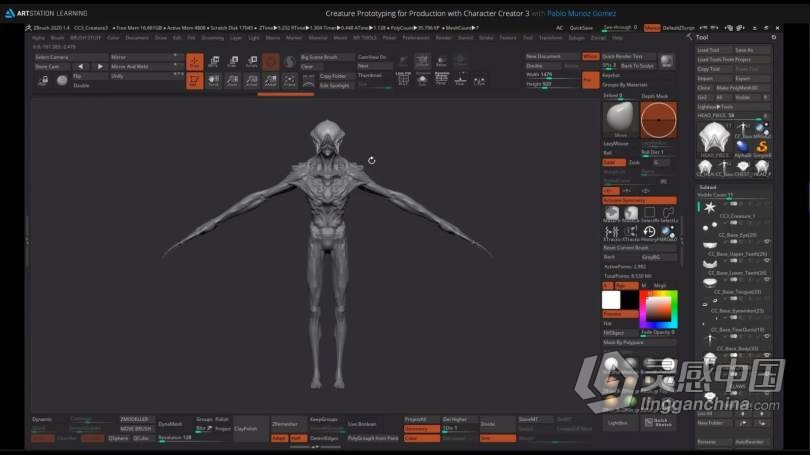Go to next stored camera arrow

point(100,67)
